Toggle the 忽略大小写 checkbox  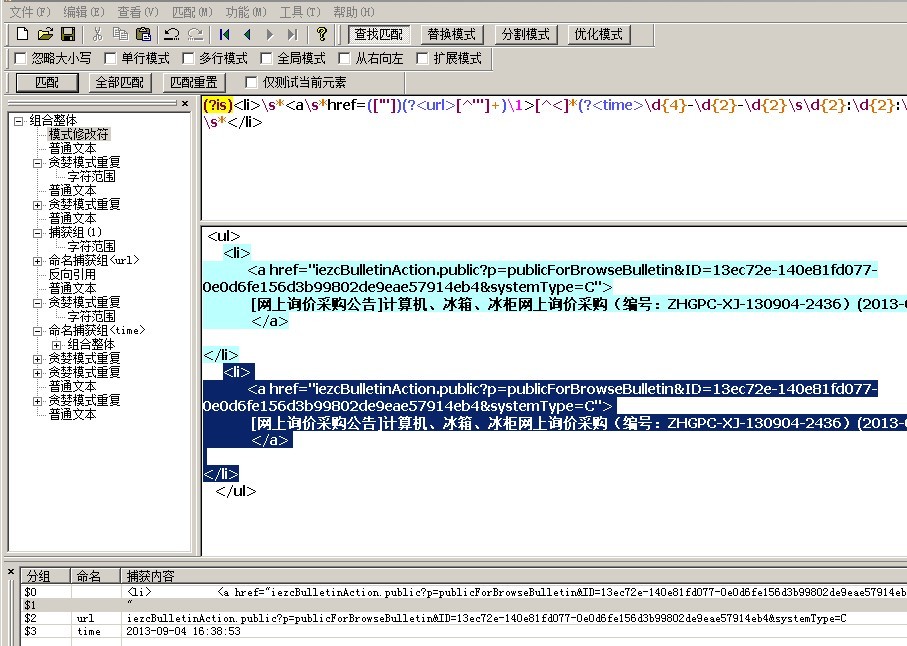(20, 58)
